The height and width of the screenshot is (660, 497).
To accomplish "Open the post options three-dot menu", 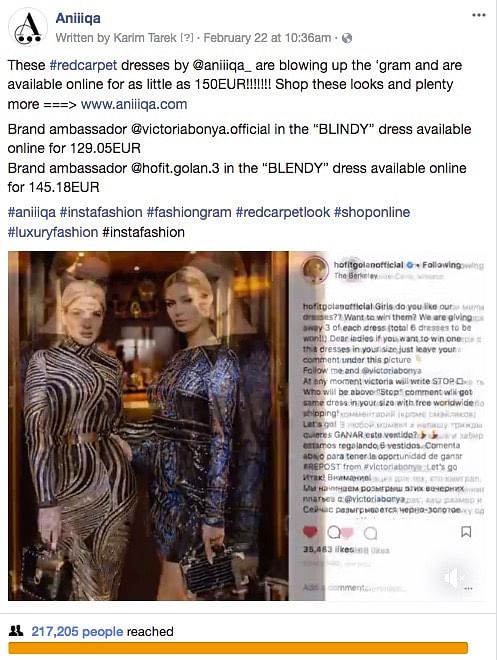I will point(478,15).
